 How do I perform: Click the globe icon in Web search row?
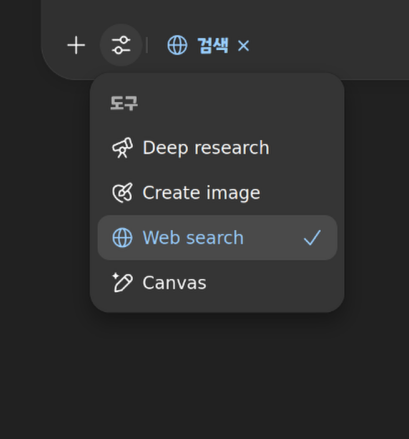coord(122,238)
